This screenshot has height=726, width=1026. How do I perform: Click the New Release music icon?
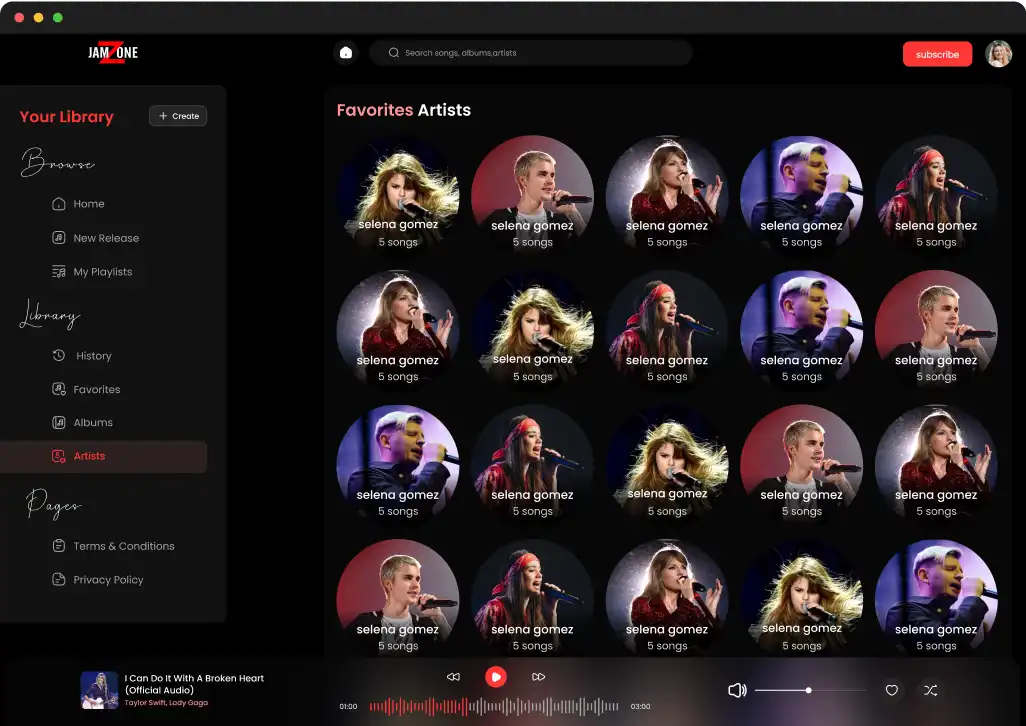pyautogui.click(x=58, y=237)
